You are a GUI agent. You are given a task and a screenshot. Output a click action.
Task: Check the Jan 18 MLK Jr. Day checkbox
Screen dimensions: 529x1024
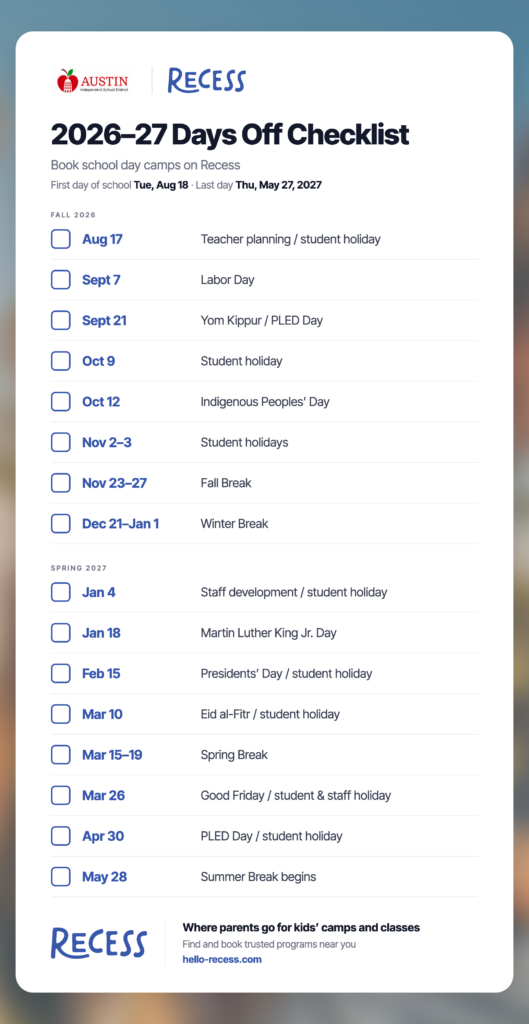point(61,633)
